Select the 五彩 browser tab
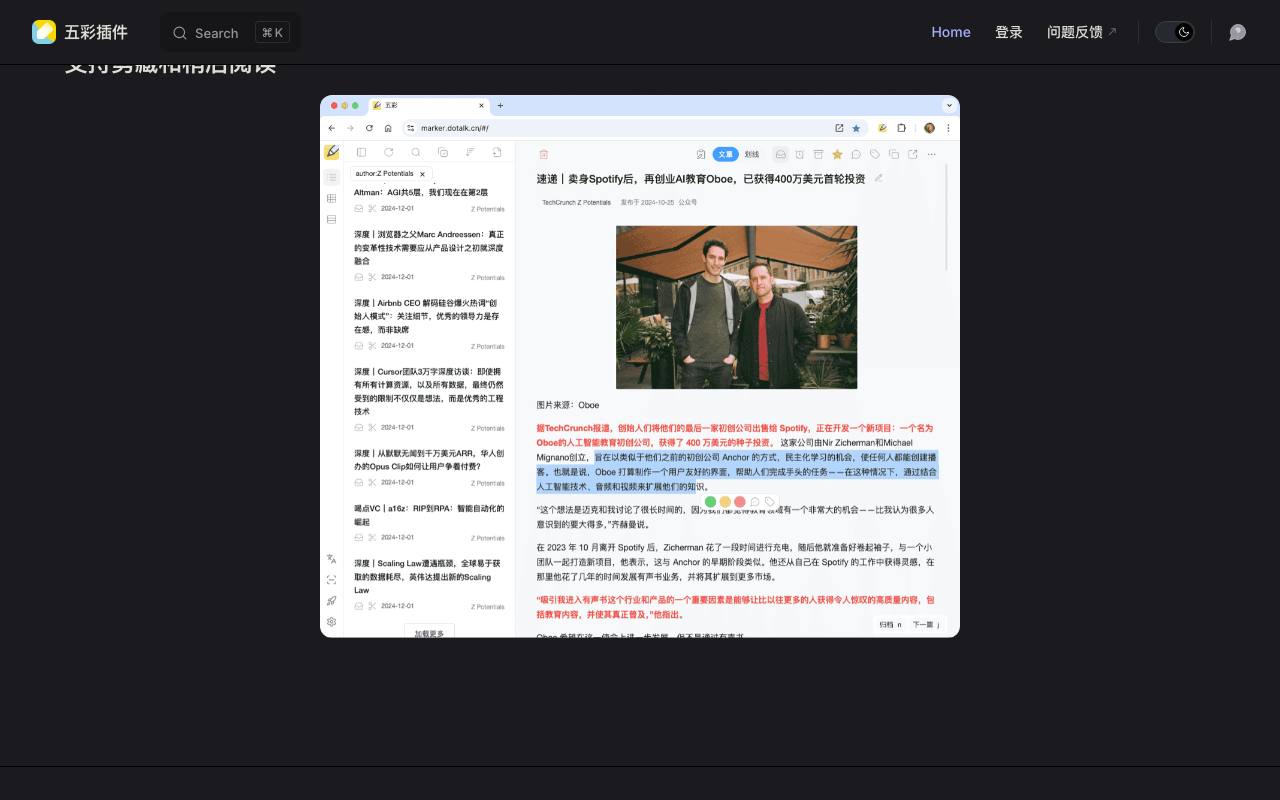The width and height of the screenshot is (1280, 800). coord(428,105)
